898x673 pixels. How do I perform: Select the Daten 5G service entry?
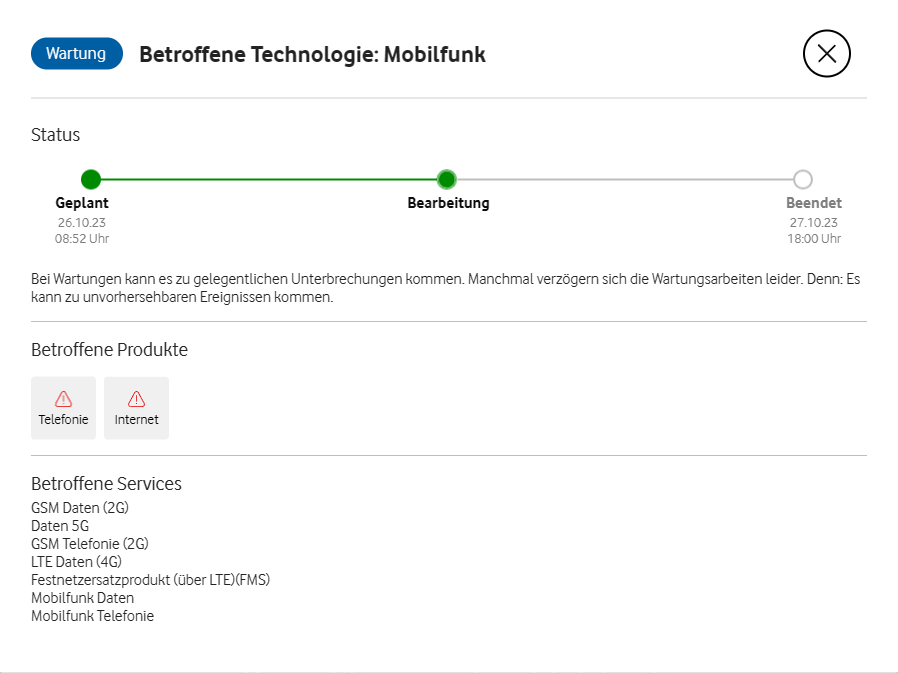pyautogui.click(x=60, y=526)
